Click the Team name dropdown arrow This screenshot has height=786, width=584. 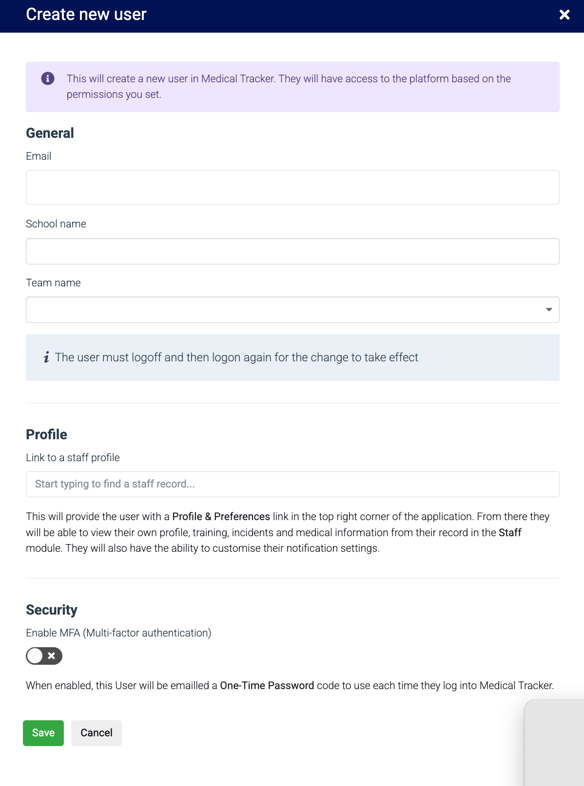549,310
